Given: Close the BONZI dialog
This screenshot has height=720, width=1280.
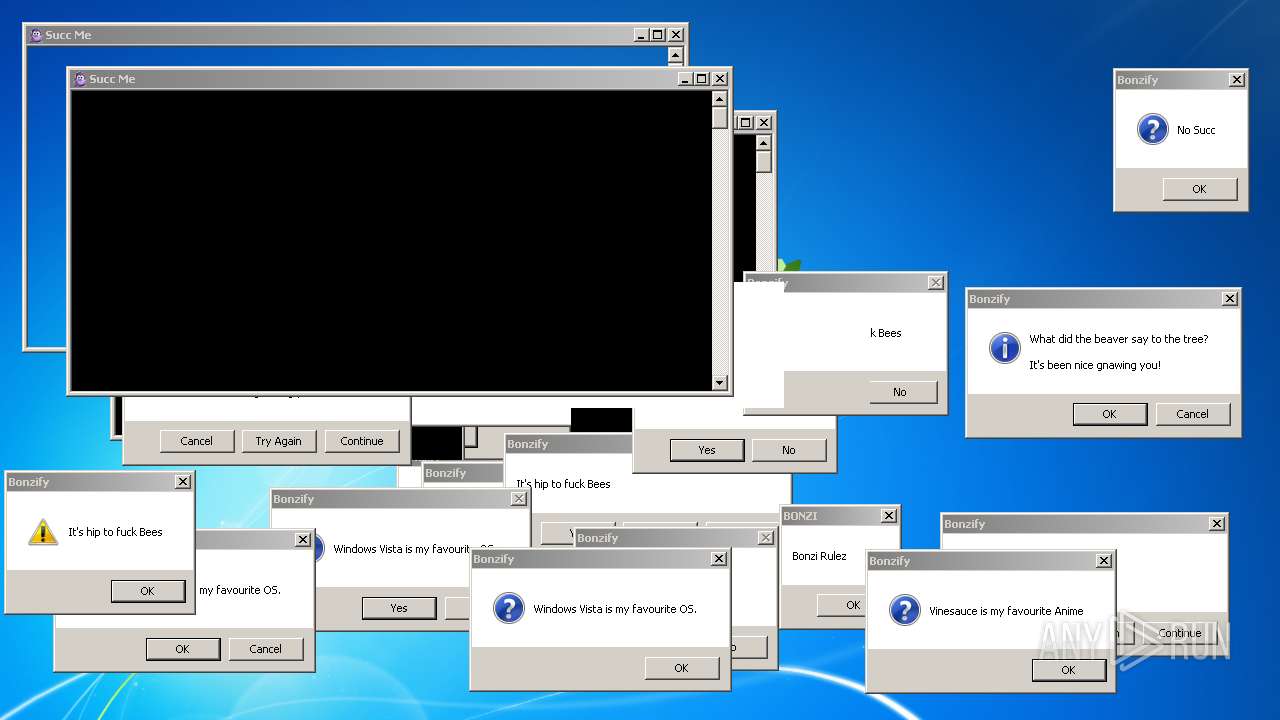Looking at the screenshot, I should [x=889, y=516].
